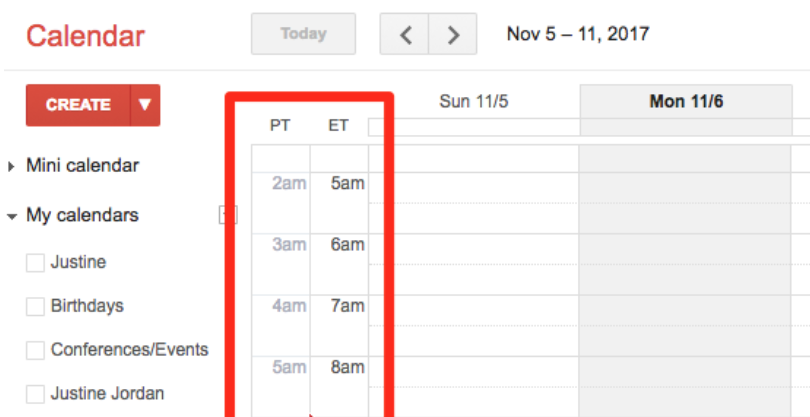This screenshot has width=810, height=417.
Task: Click the Sunday all-day event row
Action: [474, 128]
